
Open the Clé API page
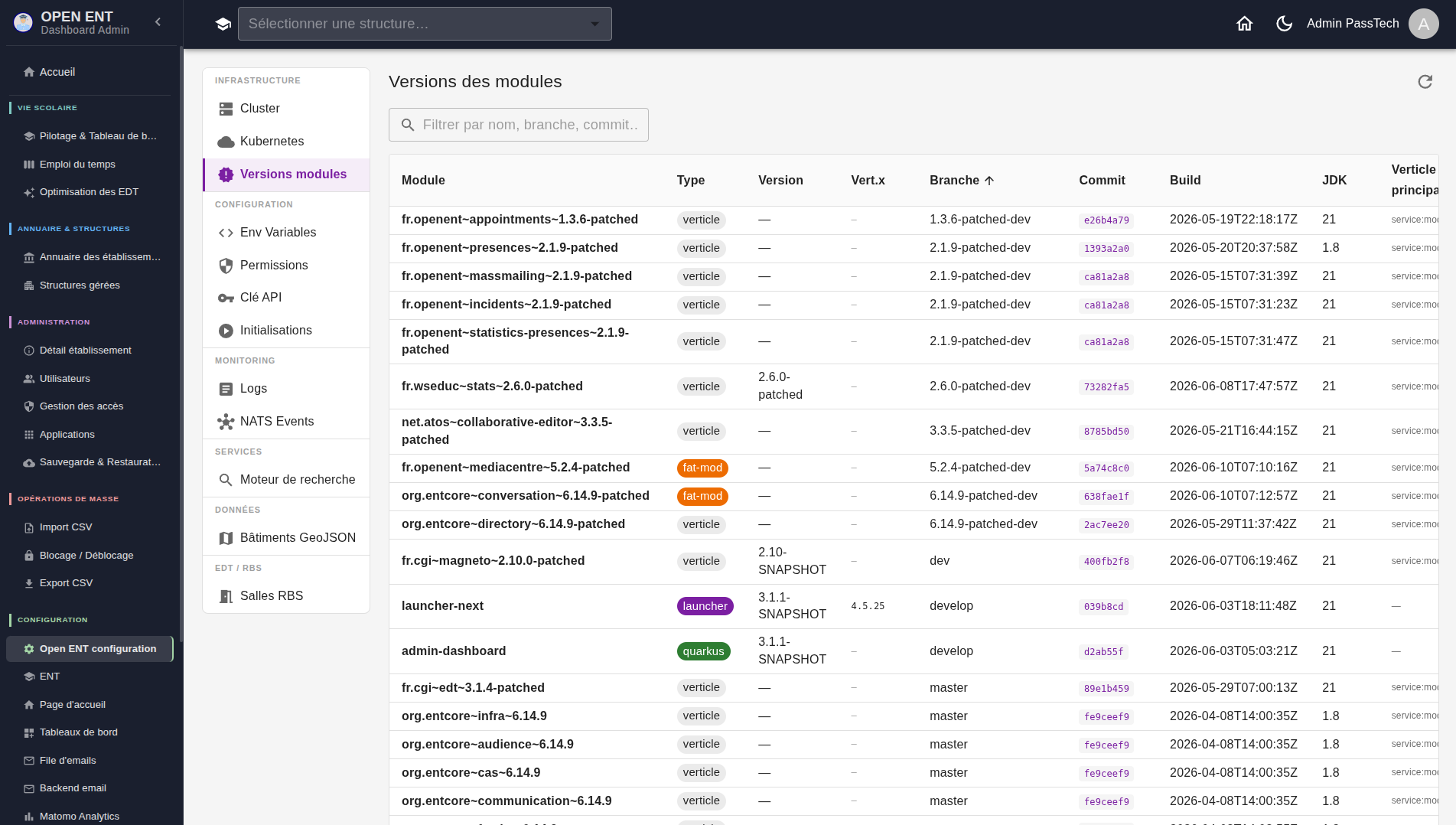pyautogui.click(x=286, y=298)
